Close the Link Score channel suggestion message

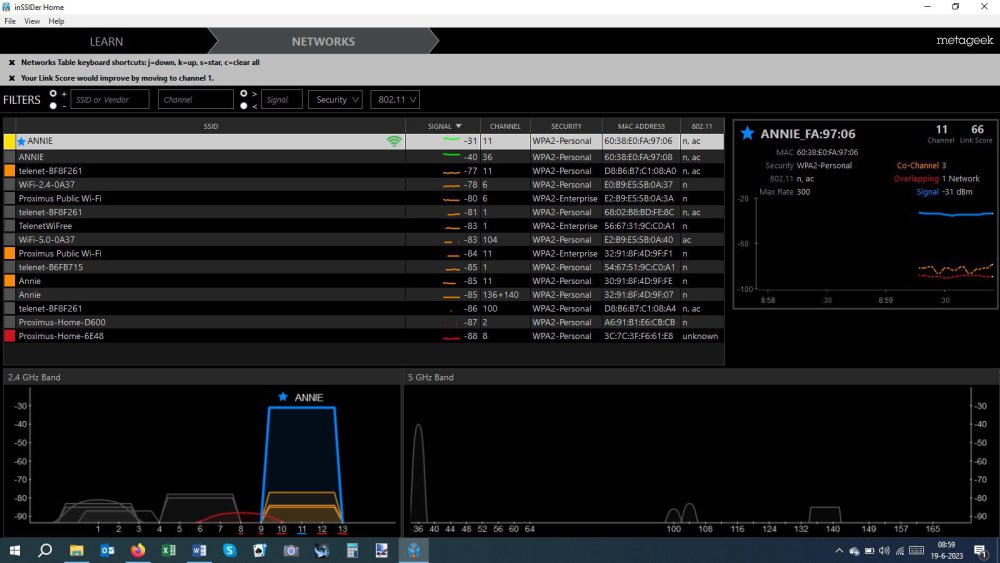(x=12, y=78)
